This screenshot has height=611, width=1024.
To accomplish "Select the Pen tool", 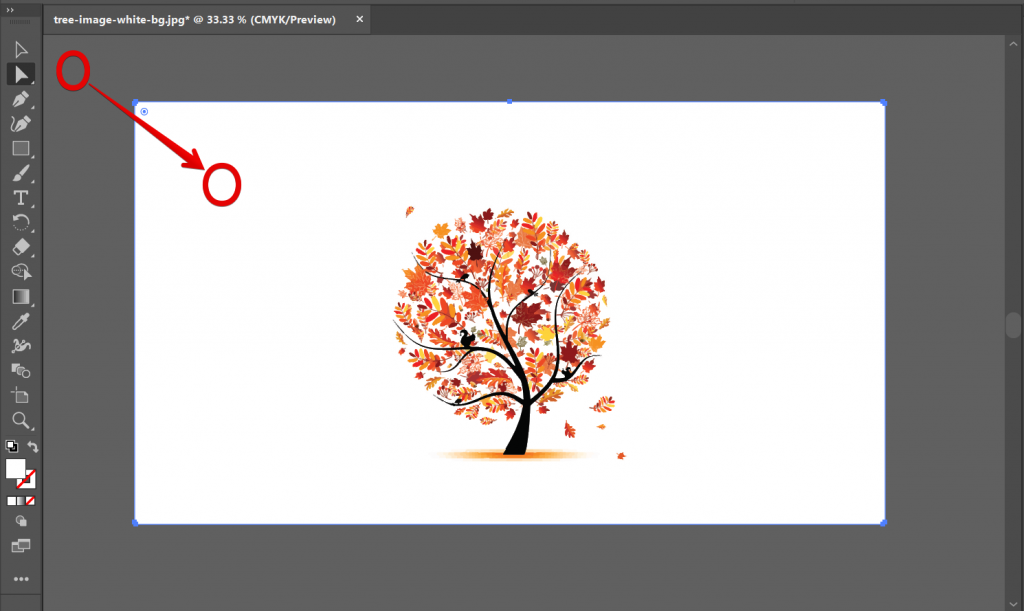I will (x=21, y=98).
